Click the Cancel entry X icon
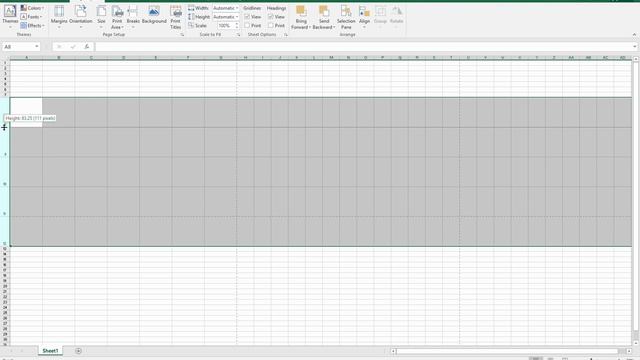 (59, 47)
